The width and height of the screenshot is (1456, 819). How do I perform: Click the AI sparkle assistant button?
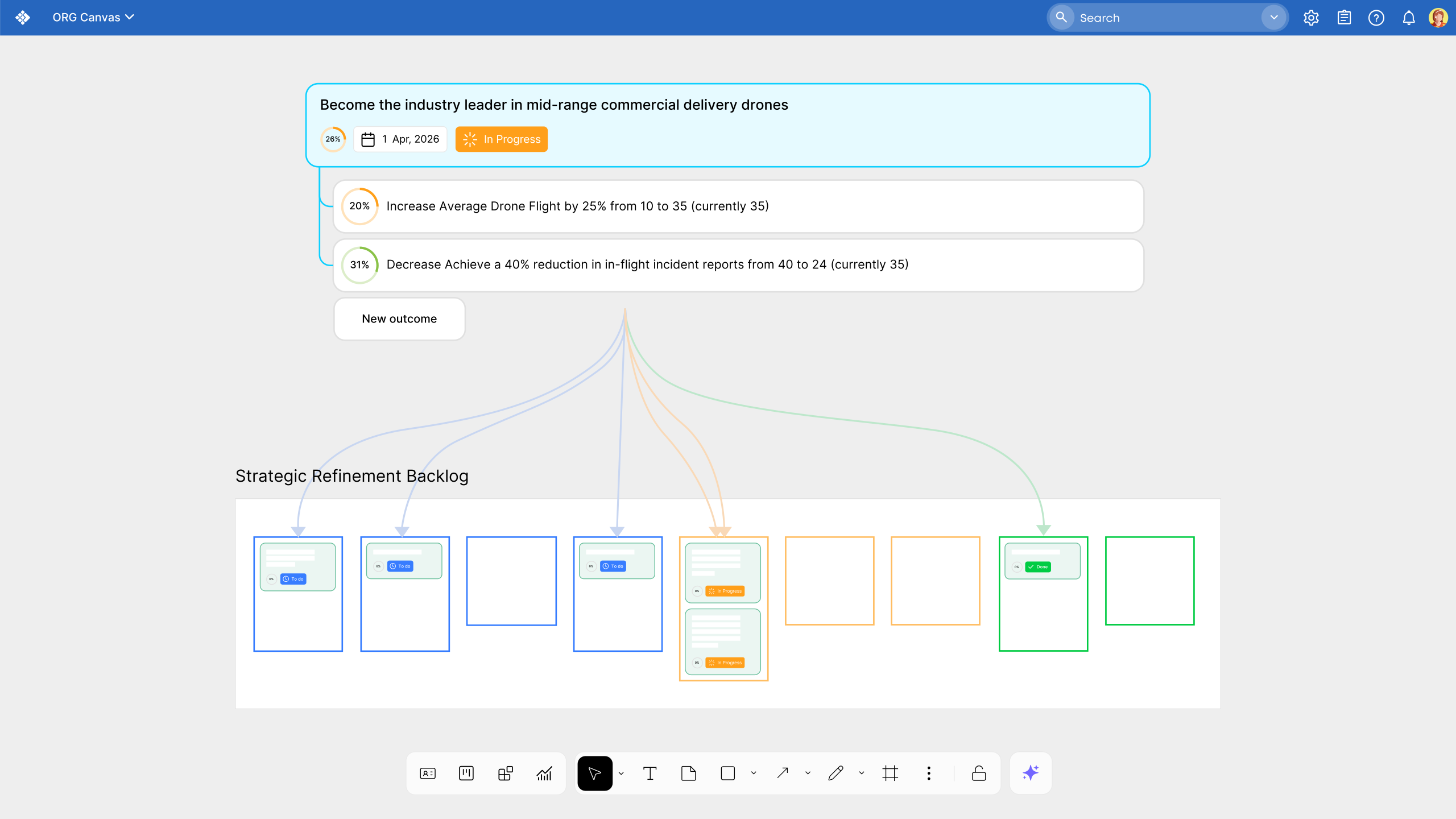pyautogui.click(x=1031, y=773)
